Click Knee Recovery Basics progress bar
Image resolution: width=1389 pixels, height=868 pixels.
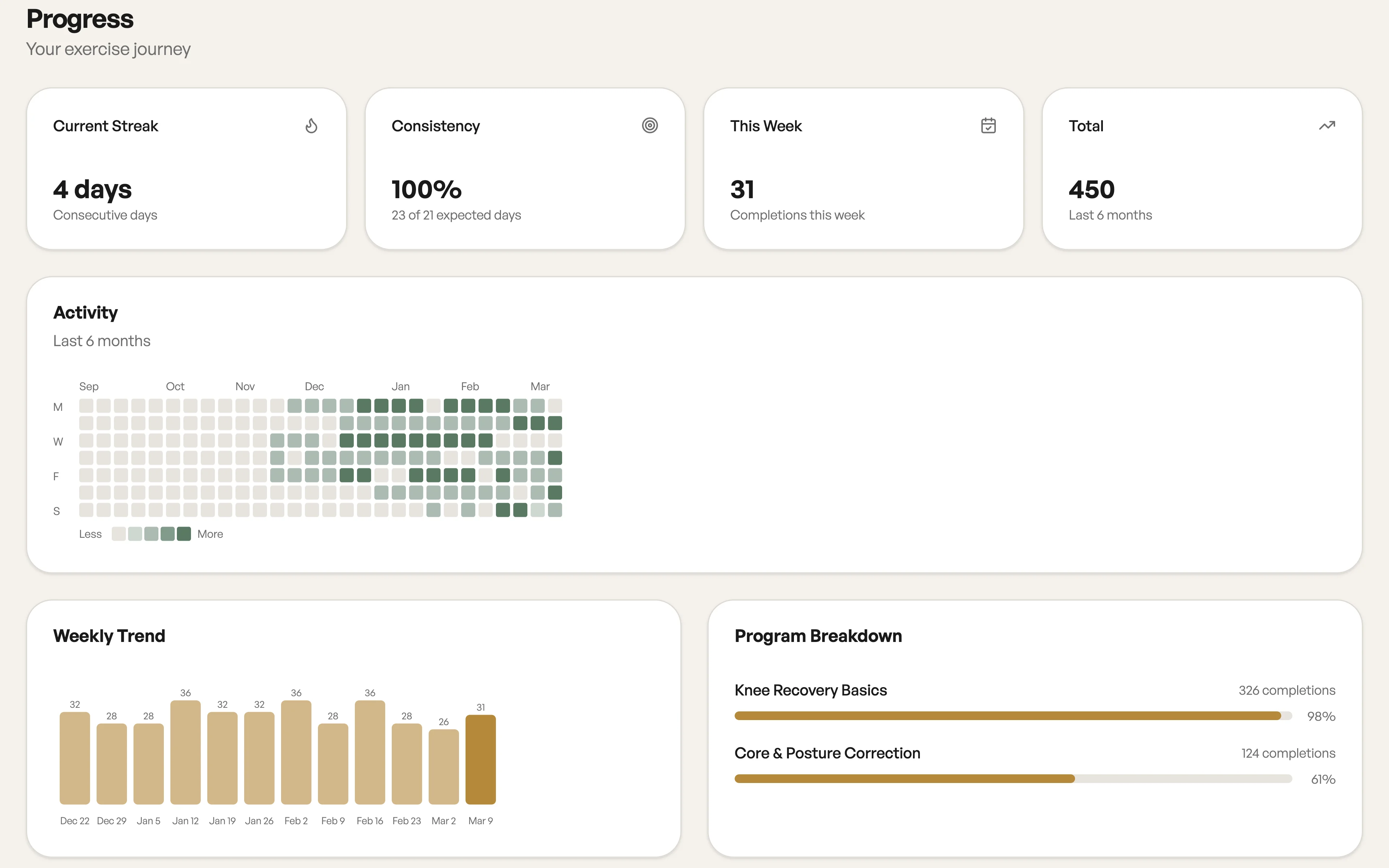pyautogui.click(x=1012, y=716)
